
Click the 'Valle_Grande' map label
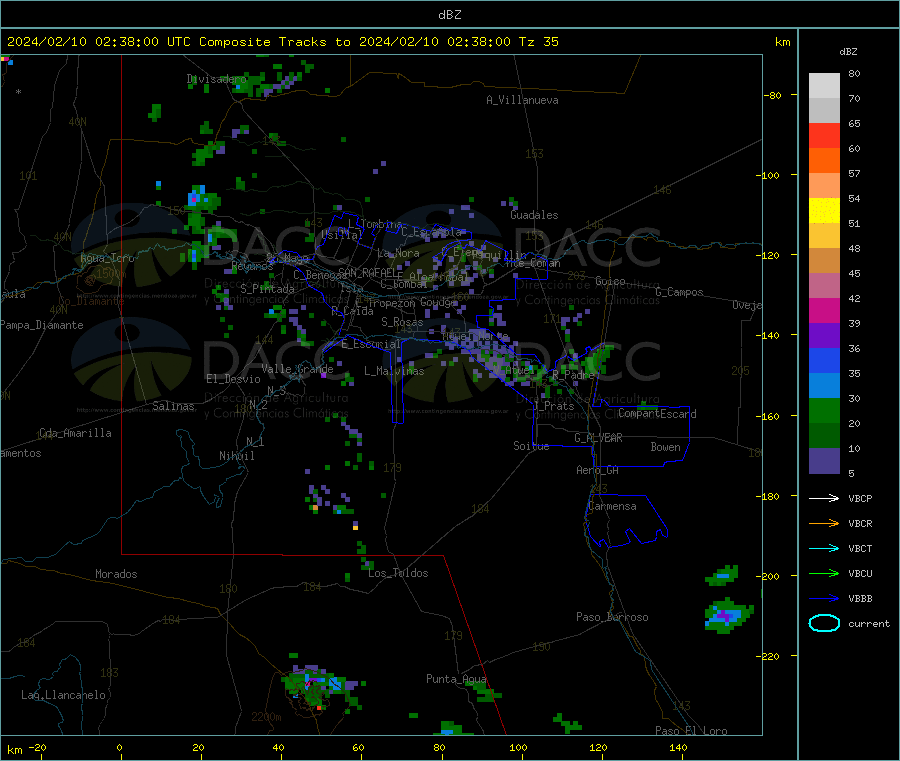pos(297,369)
